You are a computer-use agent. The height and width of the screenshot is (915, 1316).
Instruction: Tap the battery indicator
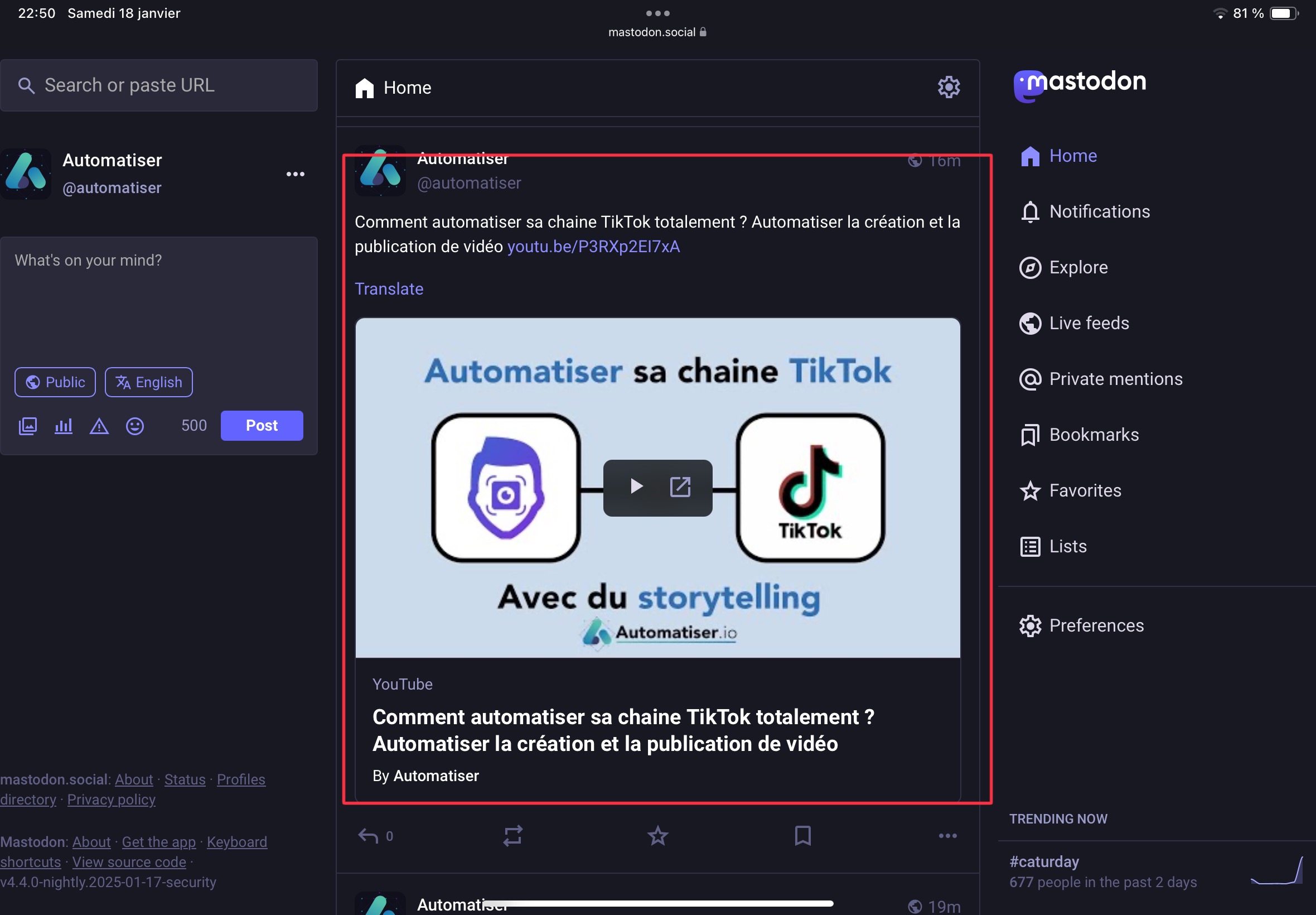[x=1284, y=13]
